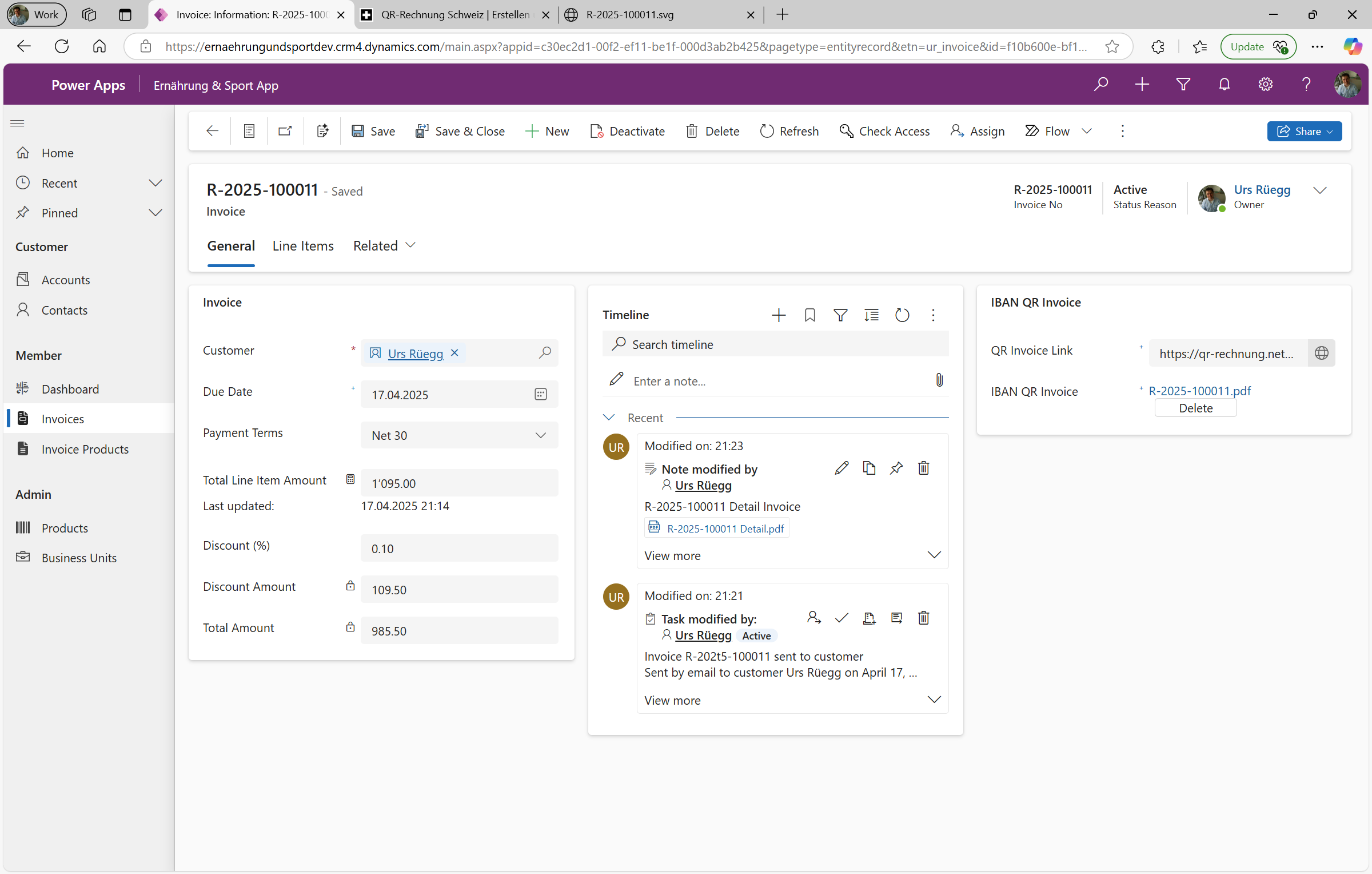Open the Due Date calendar picker
The width and height of the screenshot is (1372, 874).
(541, 394)
